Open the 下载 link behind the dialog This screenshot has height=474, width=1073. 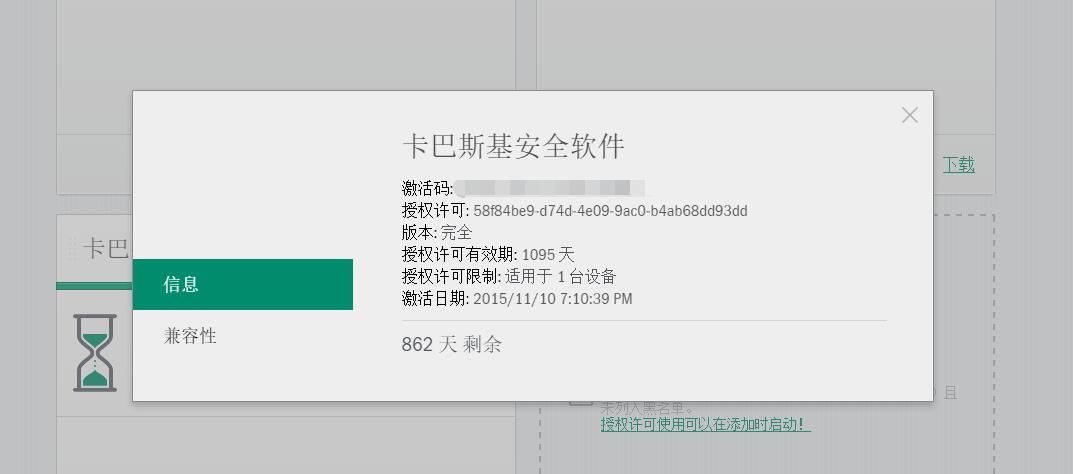tap(958, 165)
